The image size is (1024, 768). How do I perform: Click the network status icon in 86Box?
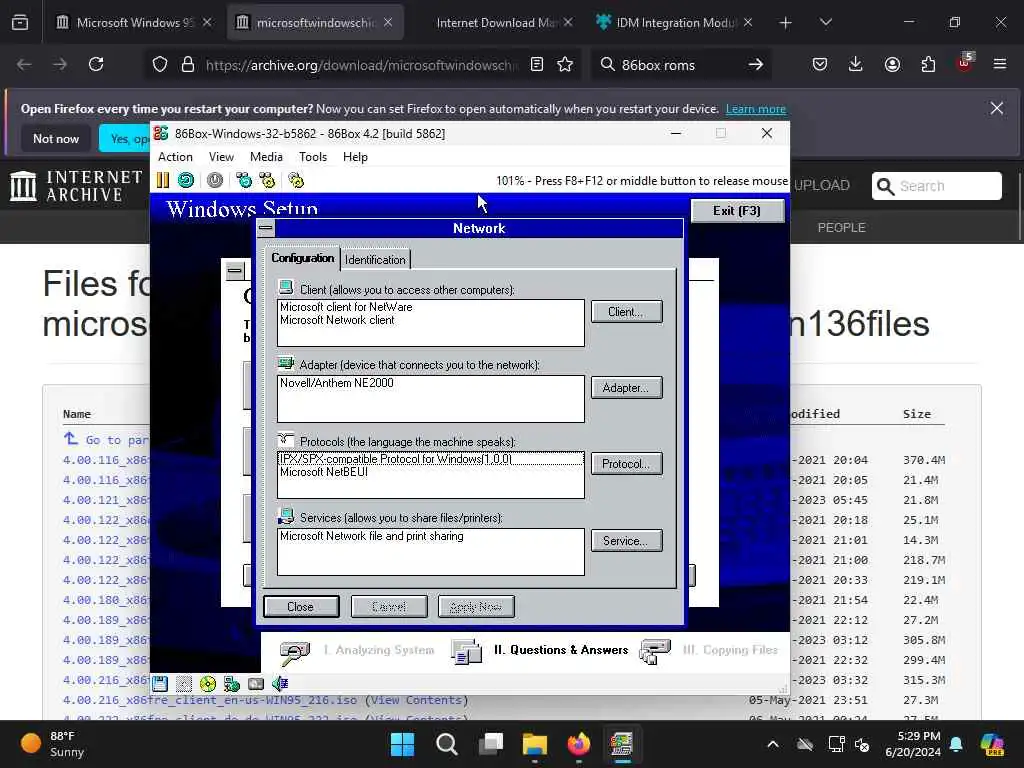tap(232, 684)
